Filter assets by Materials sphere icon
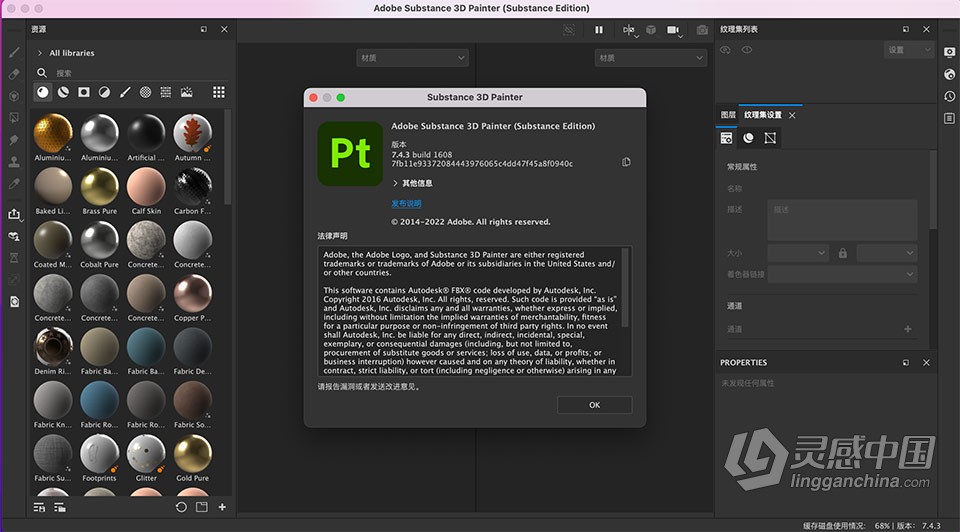 [x=42, y=92]
